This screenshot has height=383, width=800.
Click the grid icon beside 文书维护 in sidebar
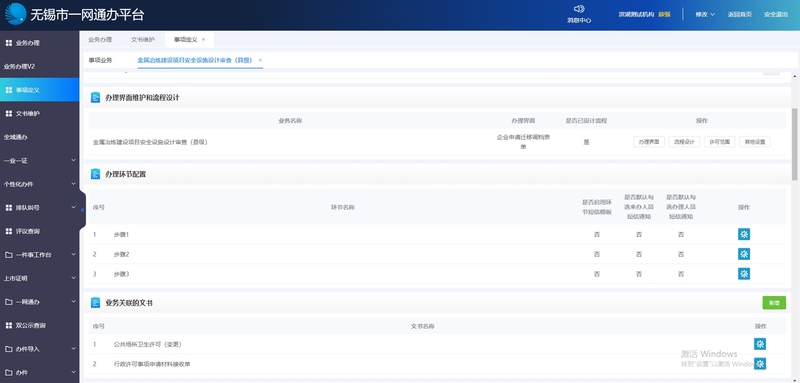[9, 113]
